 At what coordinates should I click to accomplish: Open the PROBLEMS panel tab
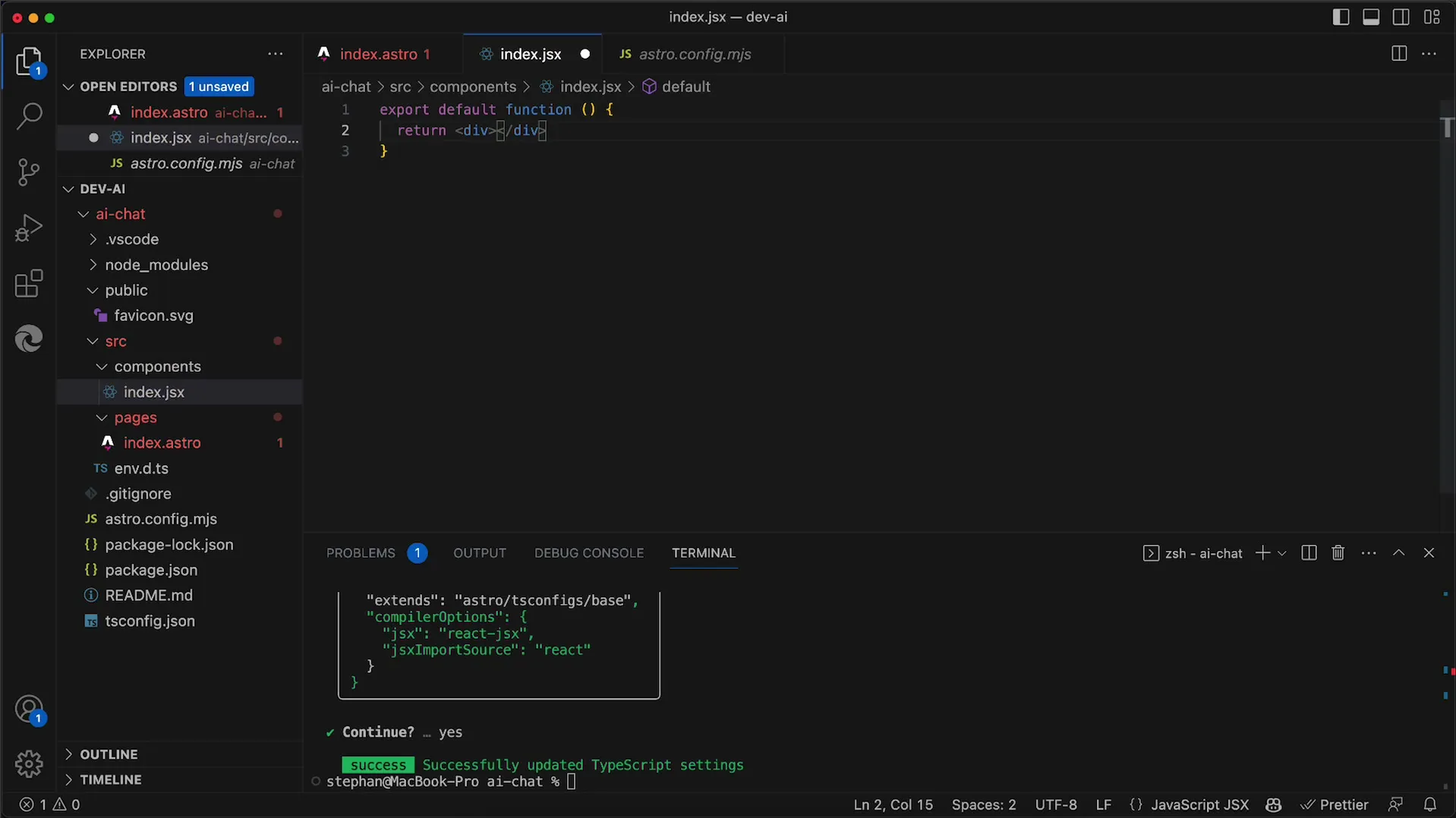(376, 553)
